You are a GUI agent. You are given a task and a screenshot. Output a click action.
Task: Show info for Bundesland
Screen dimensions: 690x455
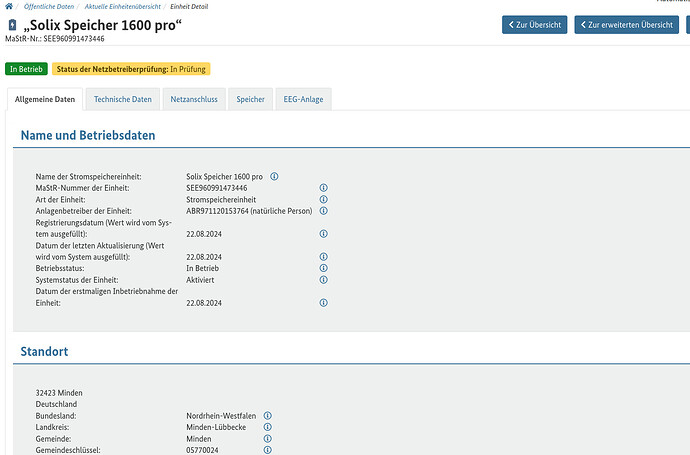click(x=268, y=415)
